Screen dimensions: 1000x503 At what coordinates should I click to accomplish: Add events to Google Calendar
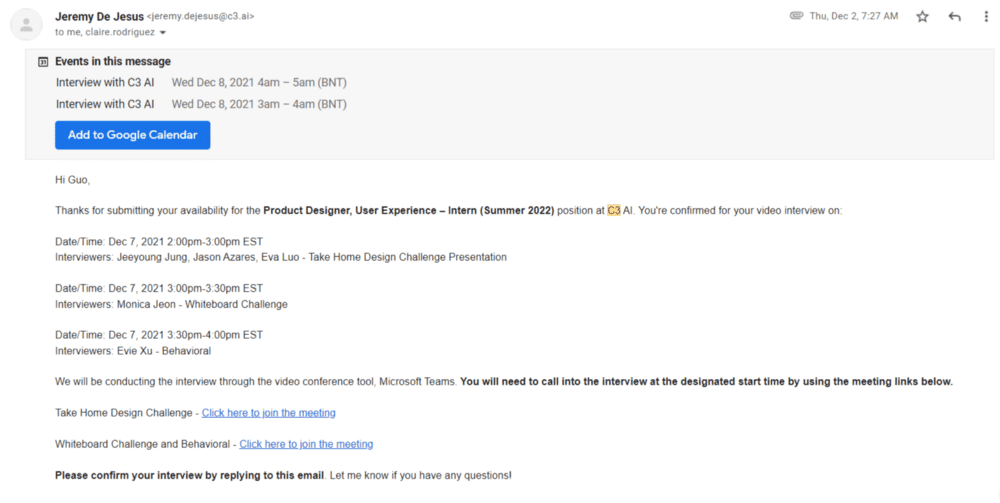(x=133, y=135)
